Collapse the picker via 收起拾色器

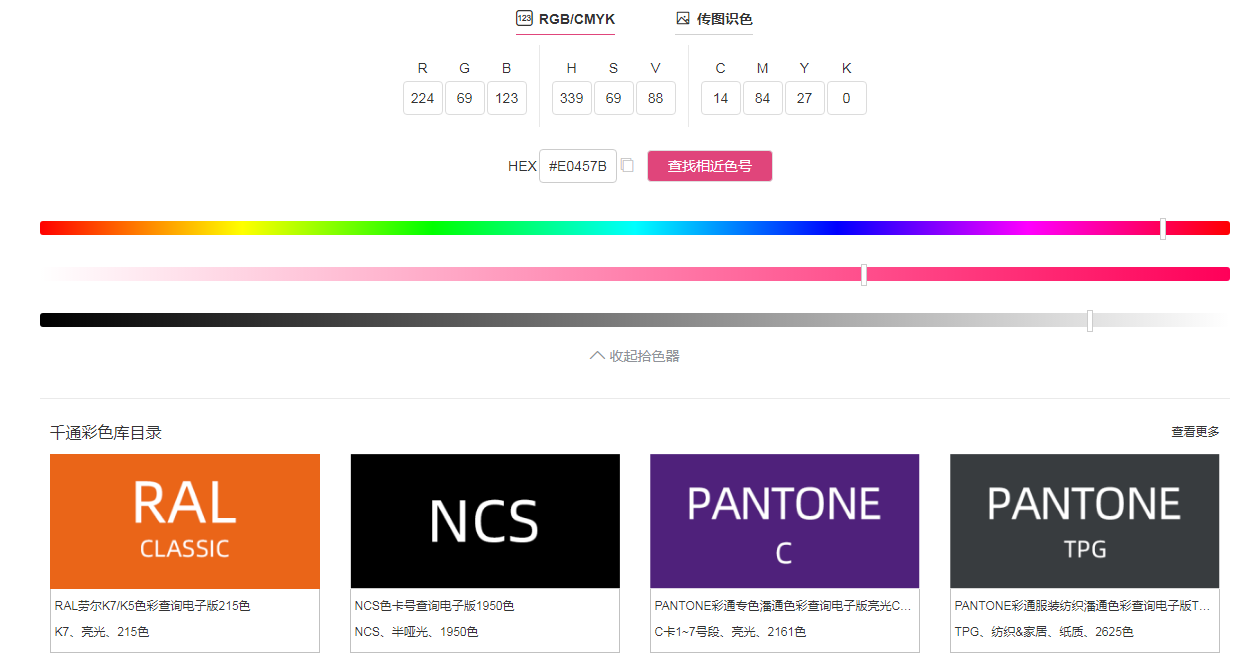coord(634,355)
